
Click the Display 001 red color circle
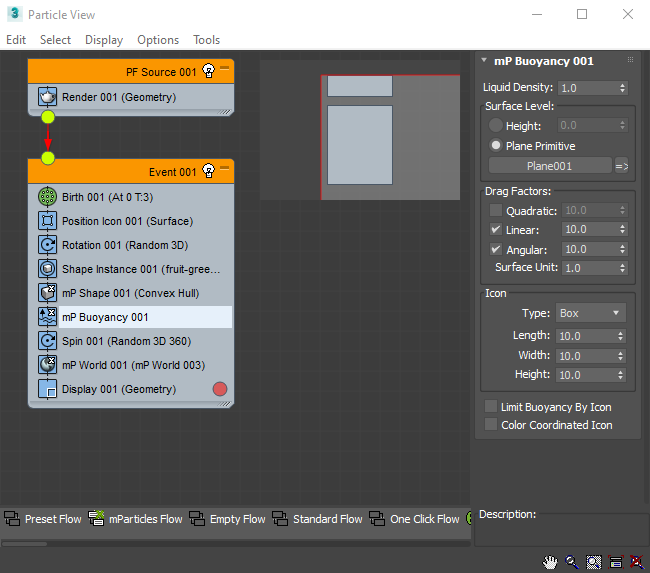[x=220, y=389]
